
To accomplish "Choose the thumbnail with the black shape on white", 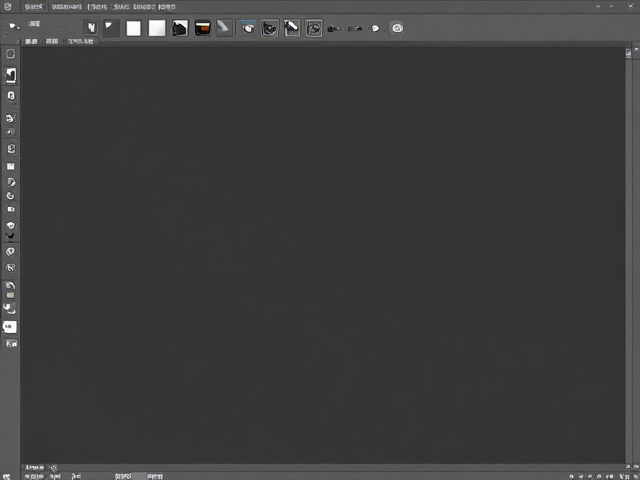I will pyautogui.click(x=180, y=28).
